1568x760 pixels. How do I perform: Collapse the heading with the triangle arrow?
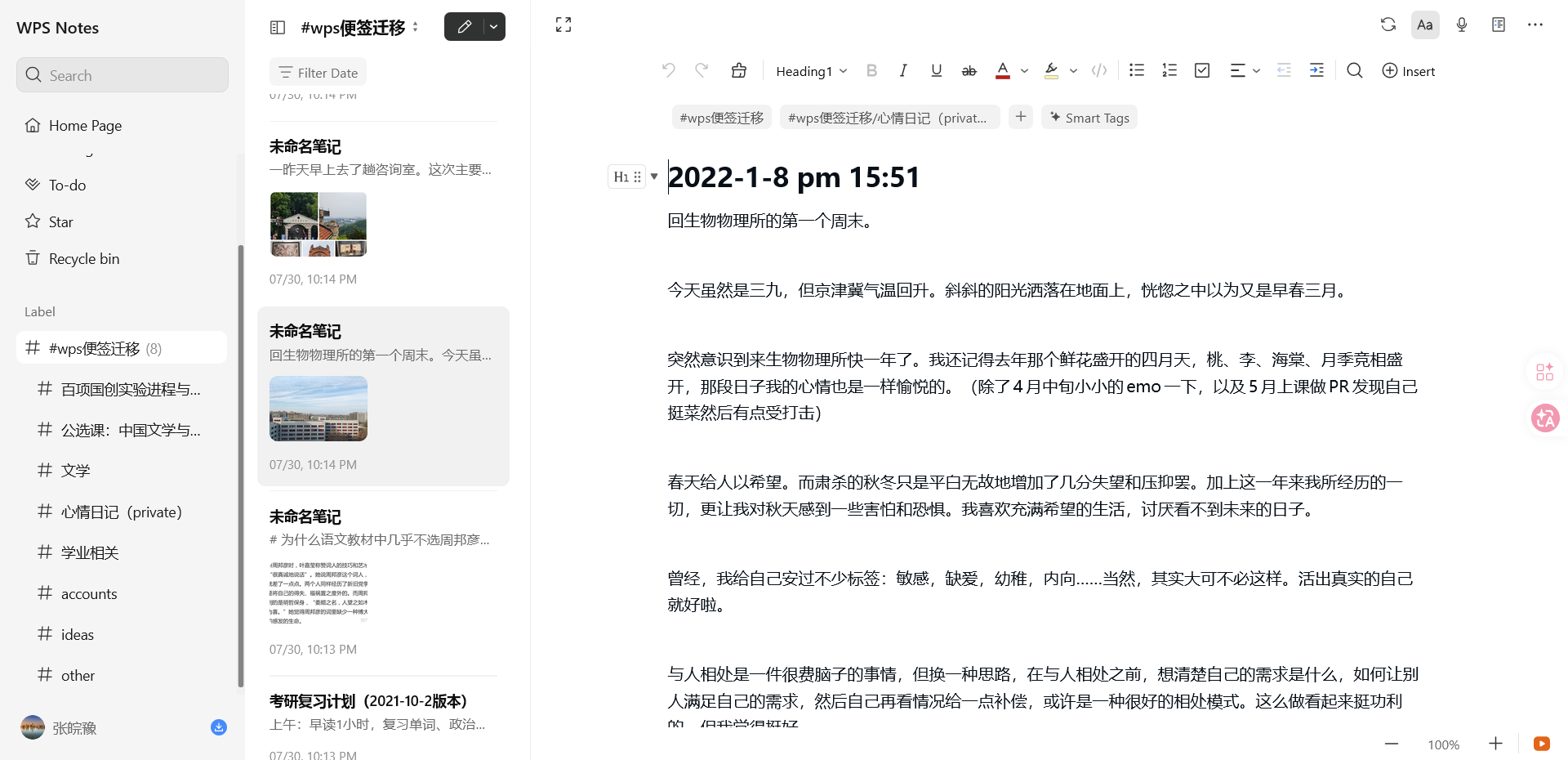coord(654,176)
